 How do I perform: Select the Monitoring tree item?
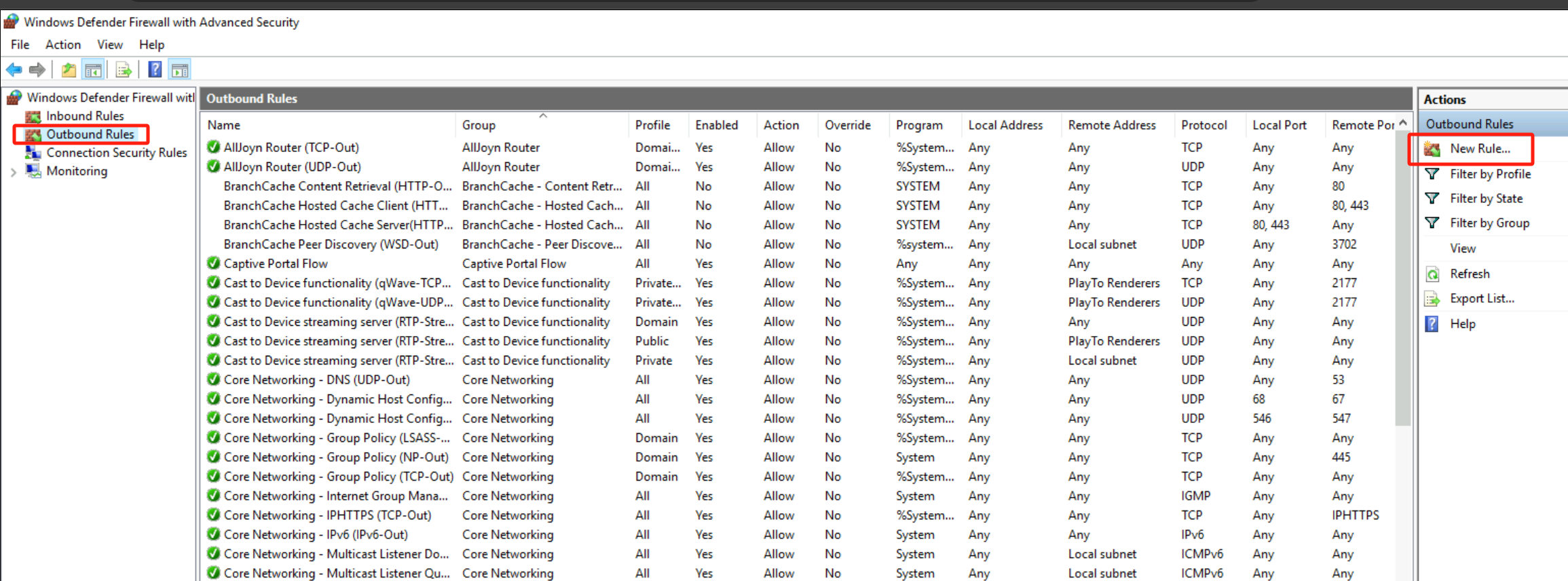coord(77,171)
